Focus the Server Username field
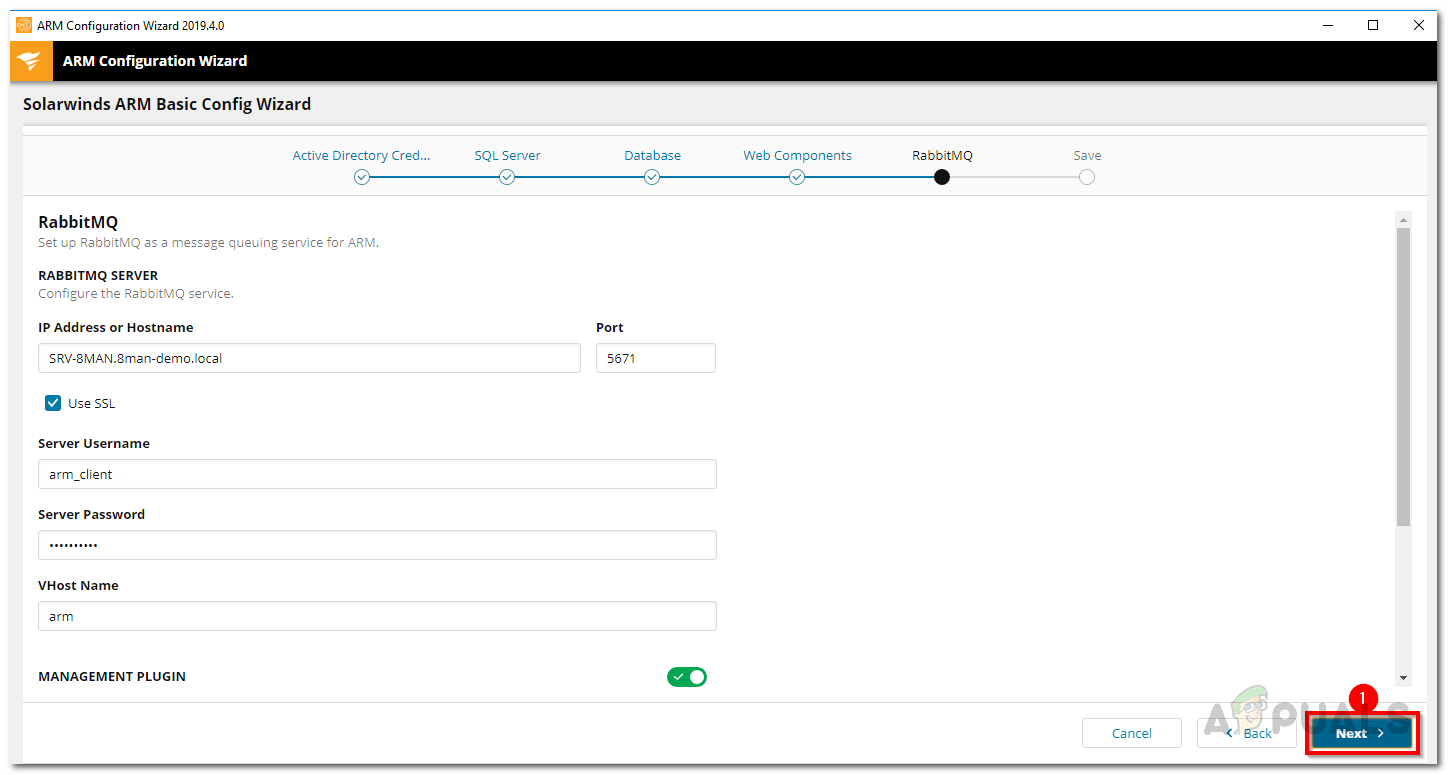 [x=377, y=474]
